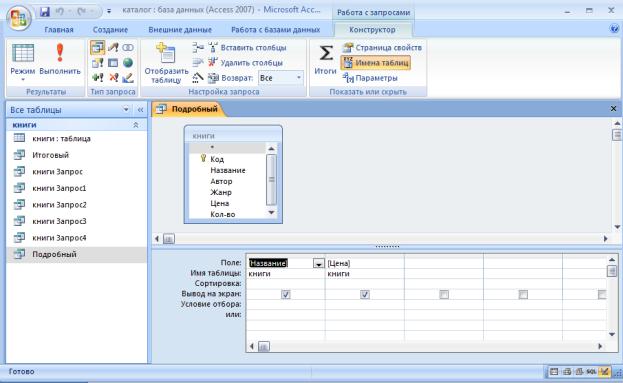Click design grid horizontal scrollbar right arrow
Image resolution: width=623 pixels, height=383 pixels.
click(600, 346)
